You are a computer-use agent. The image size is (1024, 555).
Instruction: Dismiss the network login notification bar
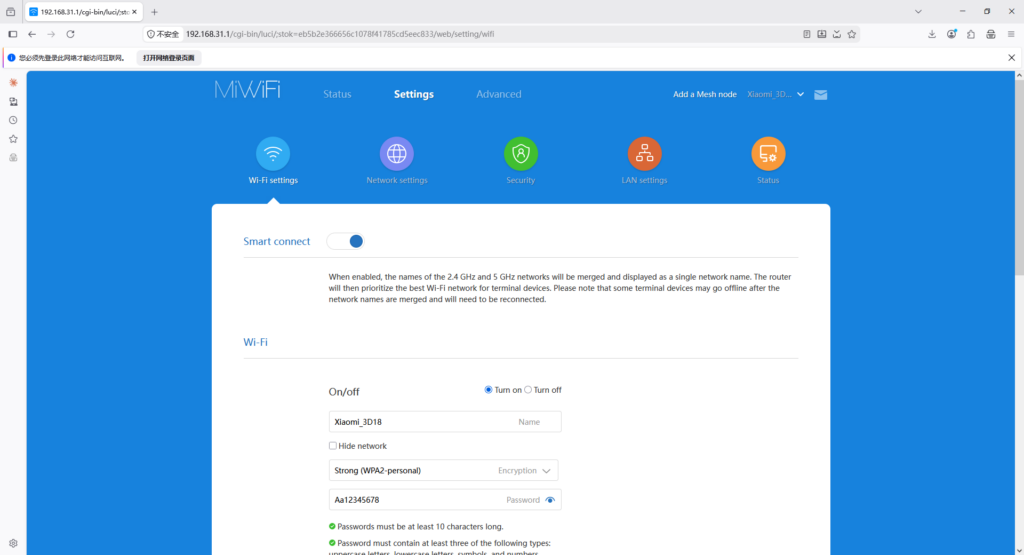click(1012, 57)
